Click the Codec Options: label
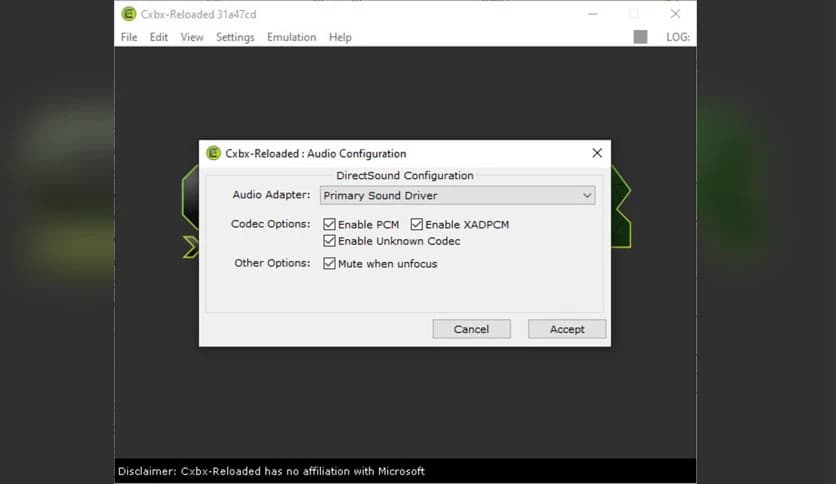Viewport: 836px width, 484px height. (270, 224)
